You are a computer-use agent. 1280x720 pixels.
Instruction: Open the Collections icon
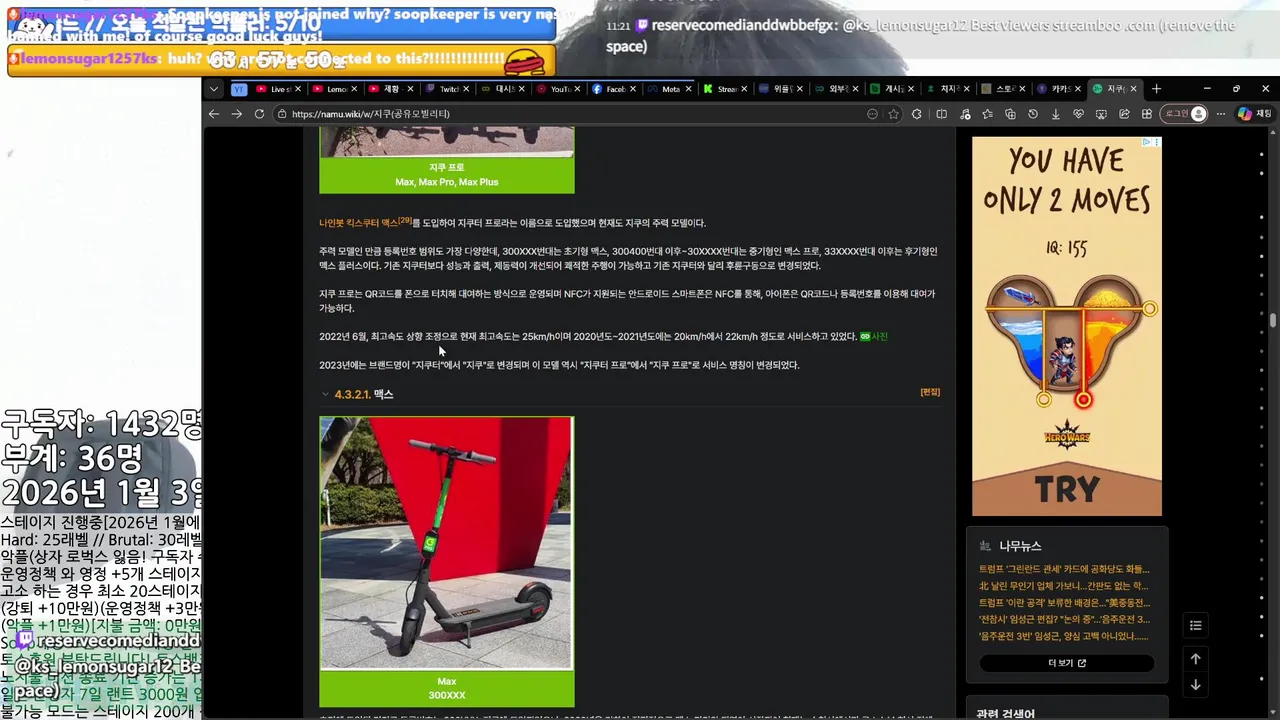[x=1010, y=114]
